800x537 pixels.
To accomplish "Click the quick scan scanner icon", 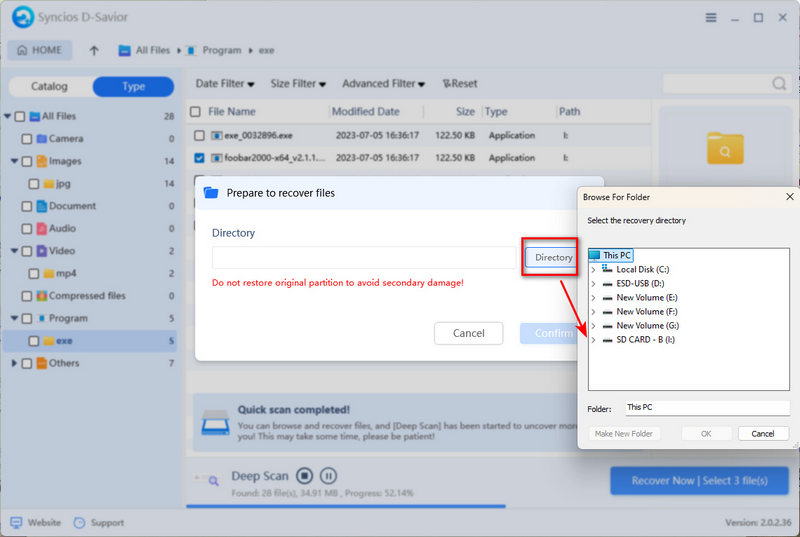I will point(215,422).
